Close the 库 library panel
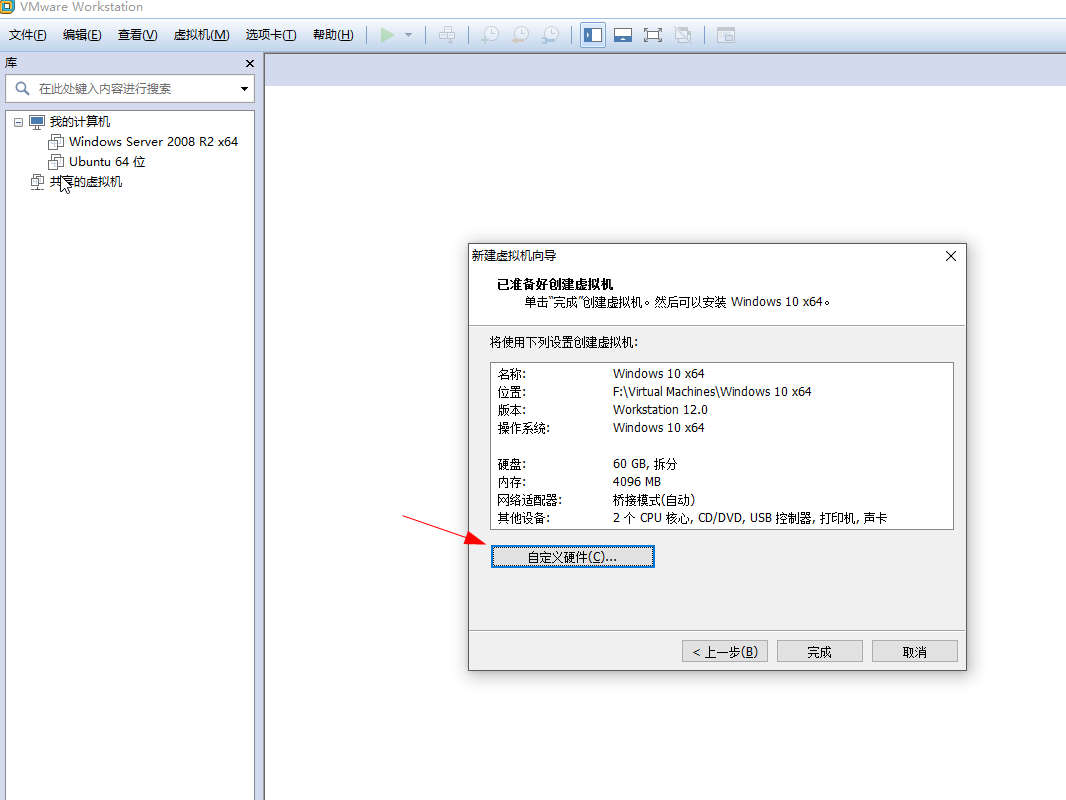 click(250, 63)
